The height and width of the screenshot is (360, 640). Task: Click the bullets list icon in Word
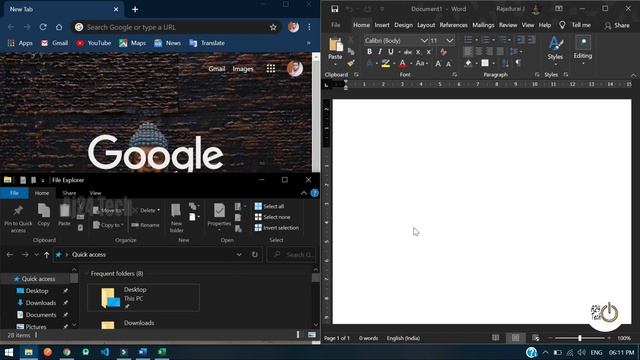click(x=468, y=40)
